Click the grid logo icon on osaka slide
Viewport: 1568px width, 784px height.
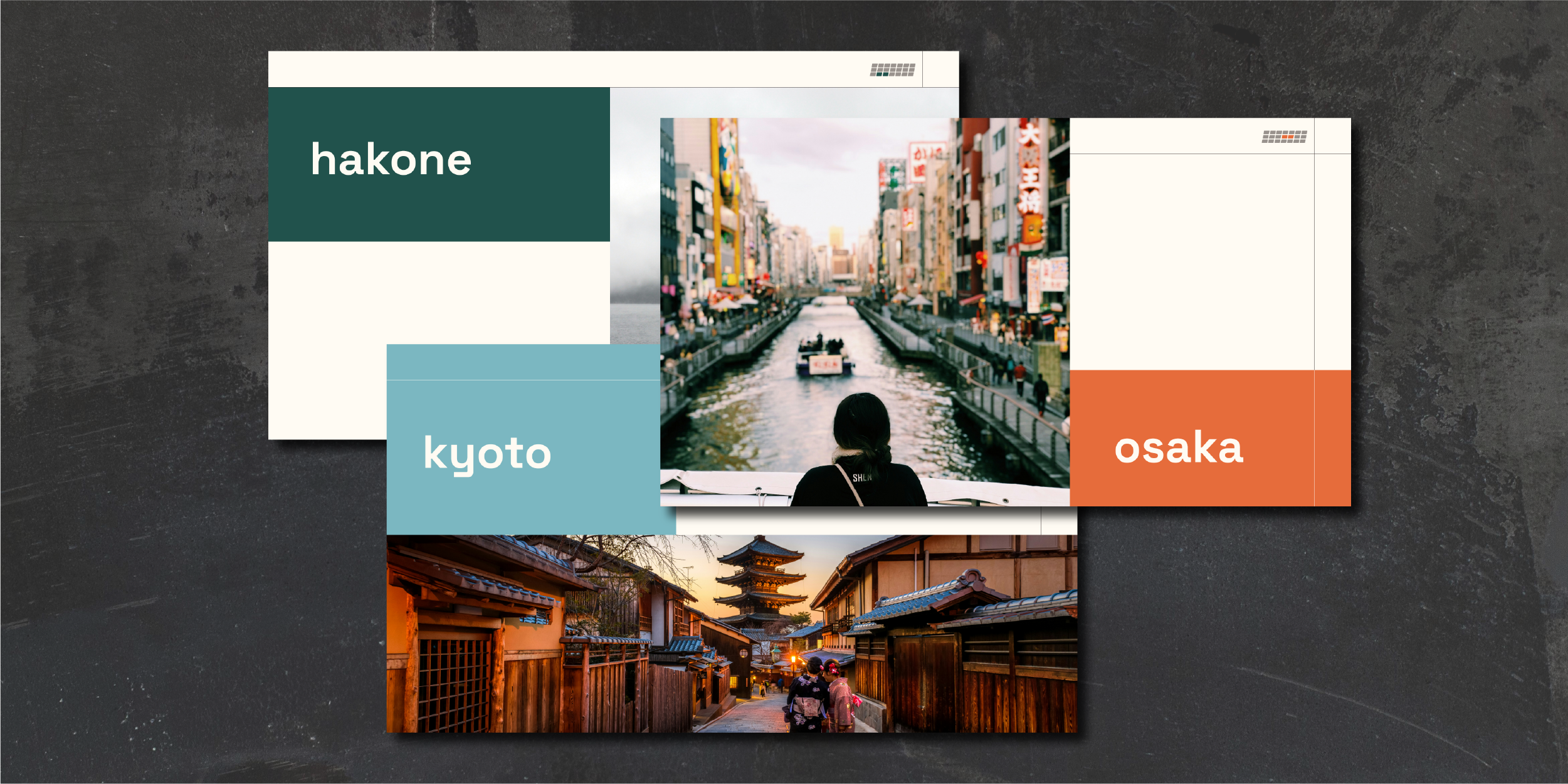click(x=1284, y=137)
